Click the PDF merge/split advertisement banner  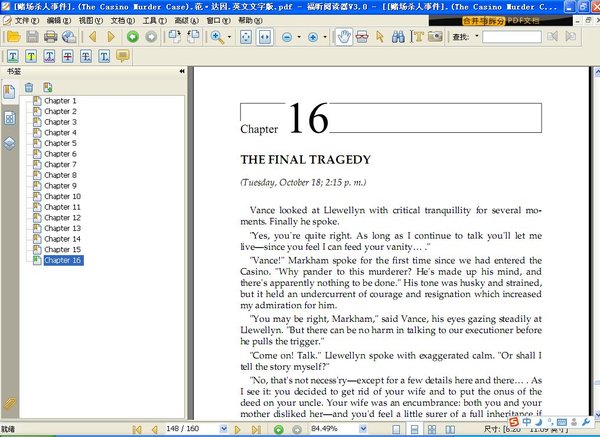tap(501, 21)
